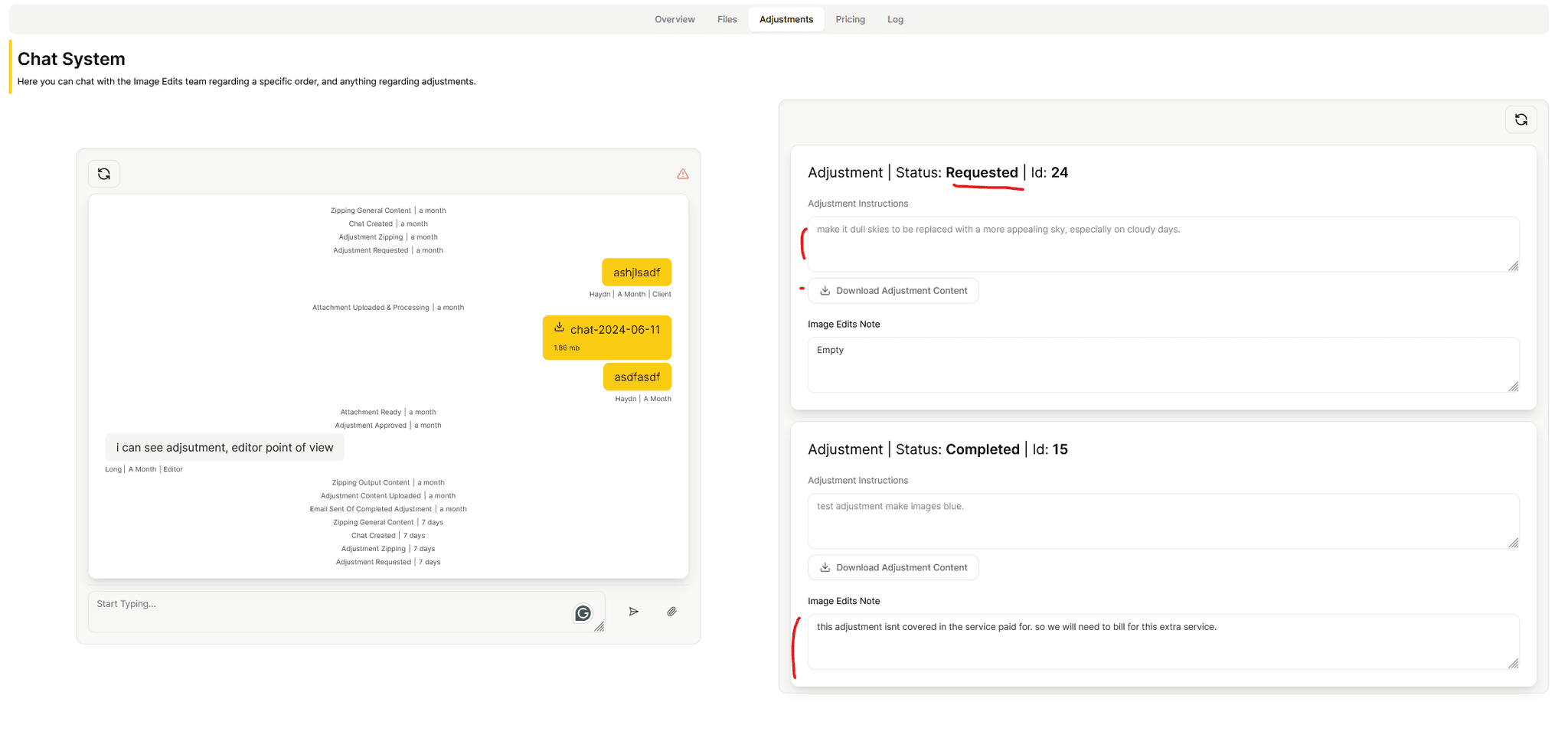Screen dimensions: 1568x741
Task: Click Haydn's asdfasdf message bubble
Action: click(637, 377)
